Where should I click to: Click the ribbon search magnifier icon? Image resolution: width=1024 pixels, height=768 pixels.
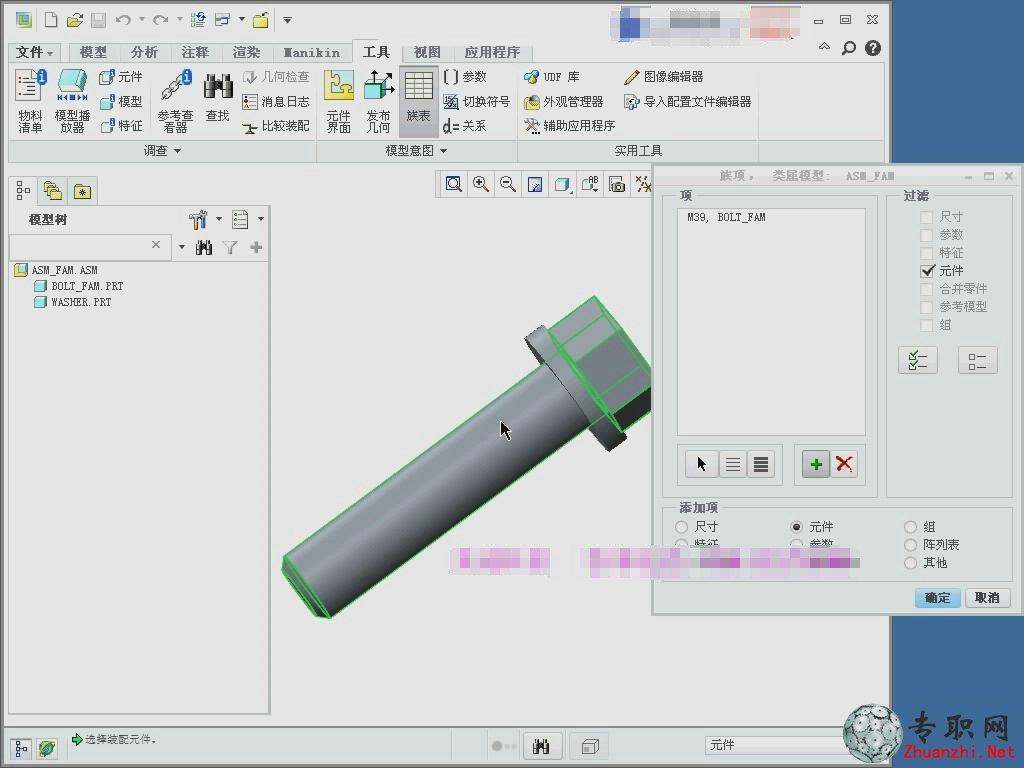pos(848,48)
